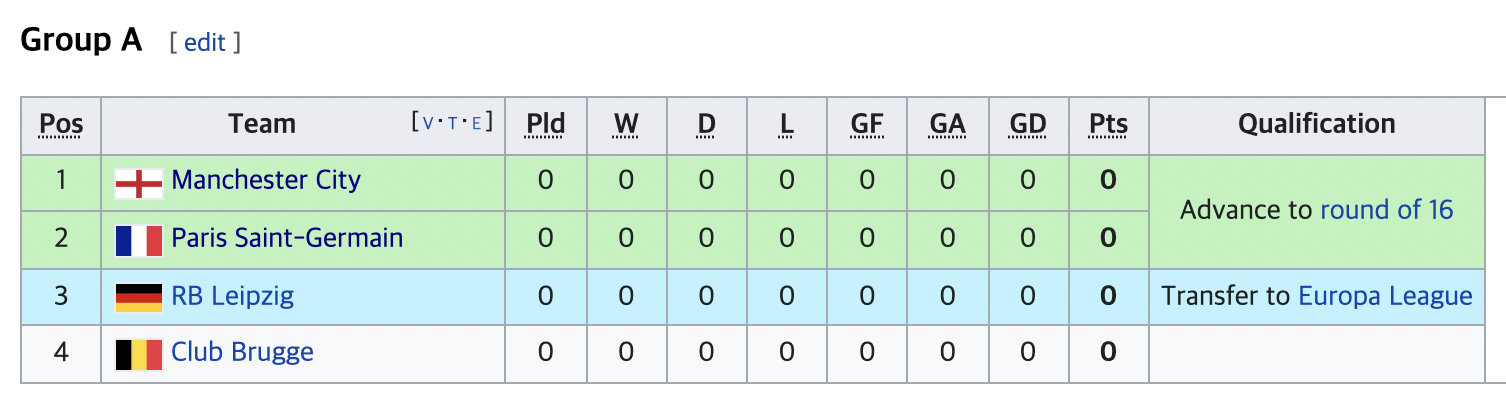Click the Pos column header abbreviation
Viewport: 1506px width, 398px height.
(x=61, y=125)
